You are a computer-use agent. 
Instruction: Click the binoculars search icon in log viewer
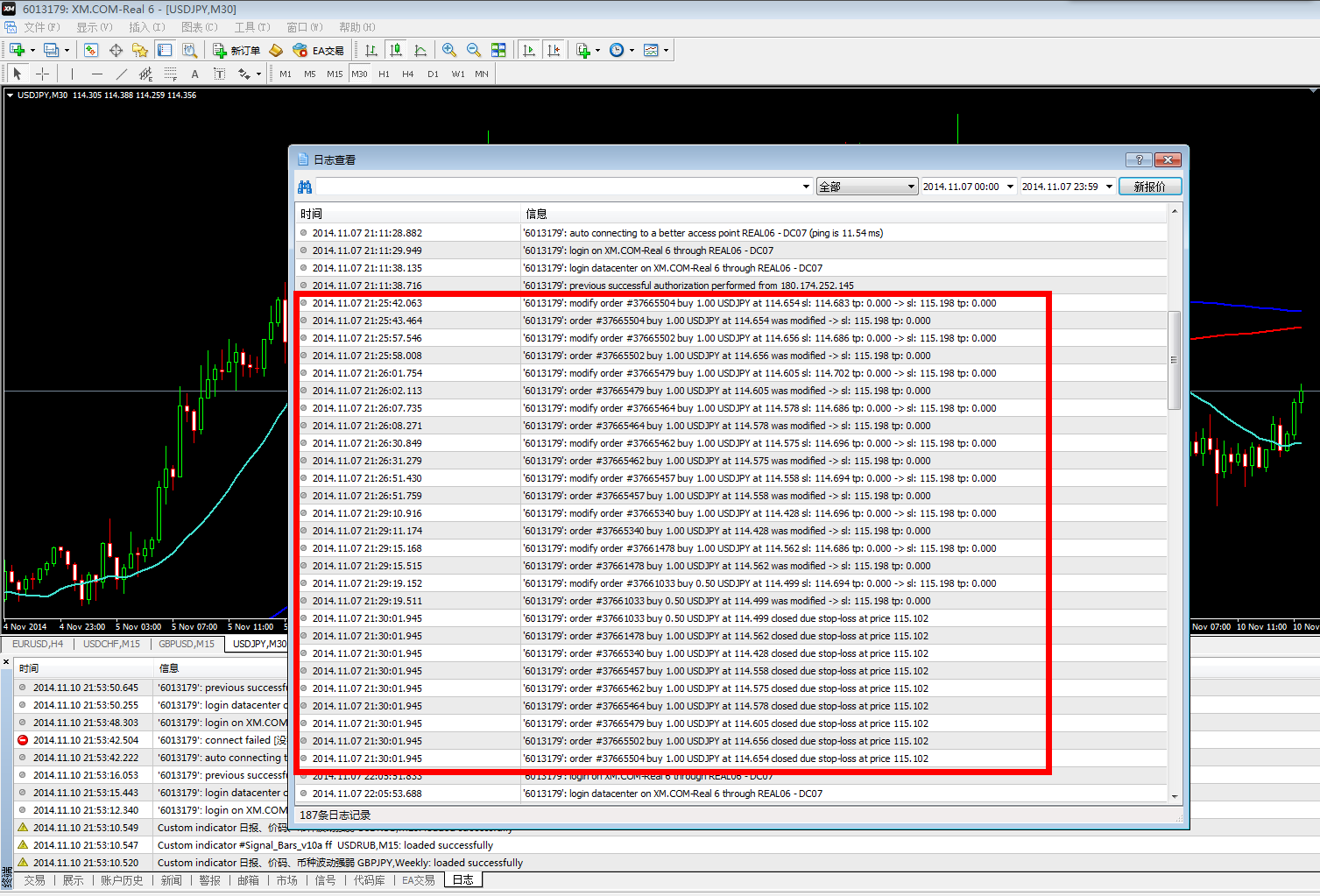(305, 187)
